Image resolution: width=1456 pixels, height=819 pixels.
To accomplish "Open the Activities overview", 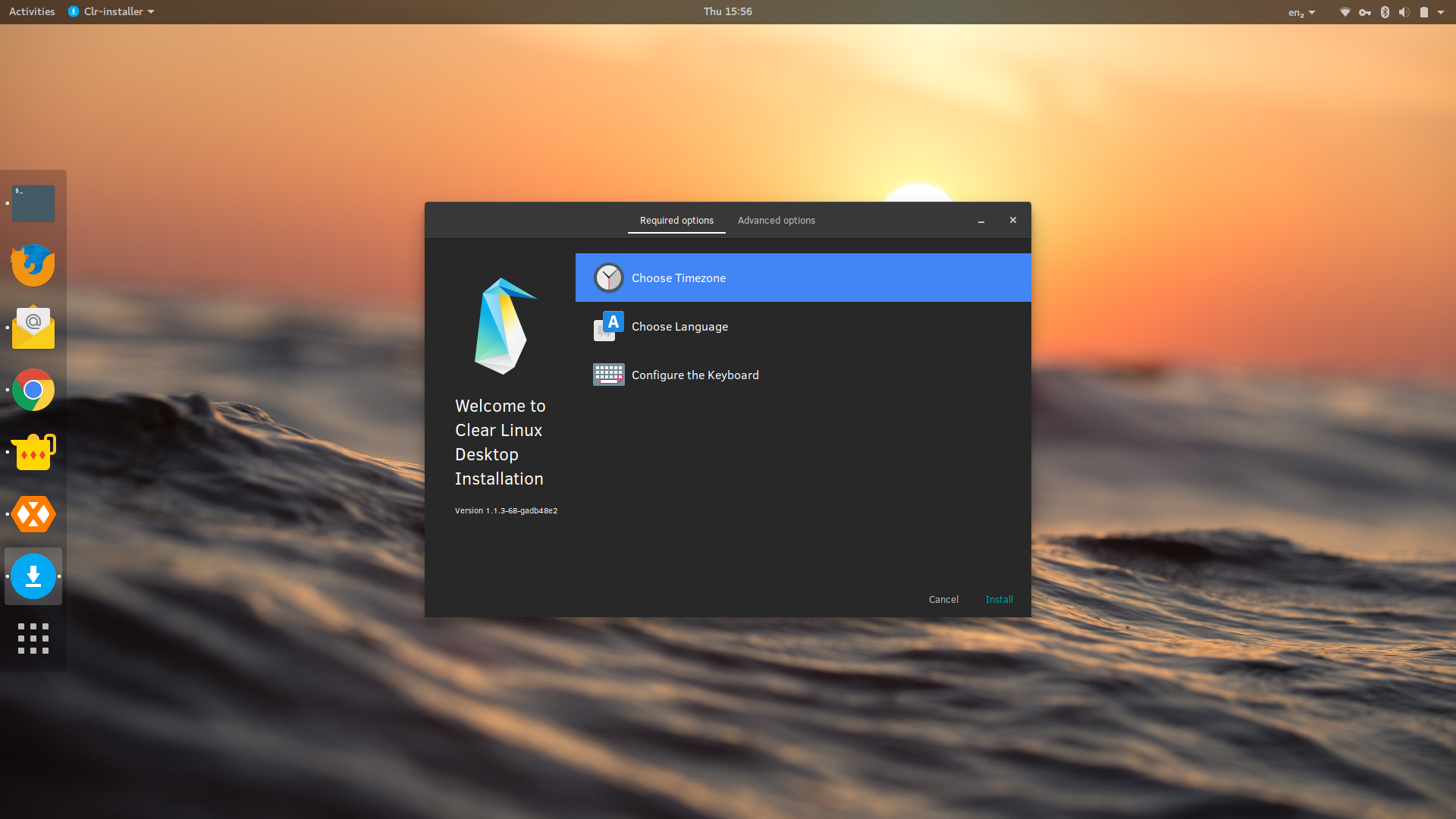I will click(x=32, y=11).
